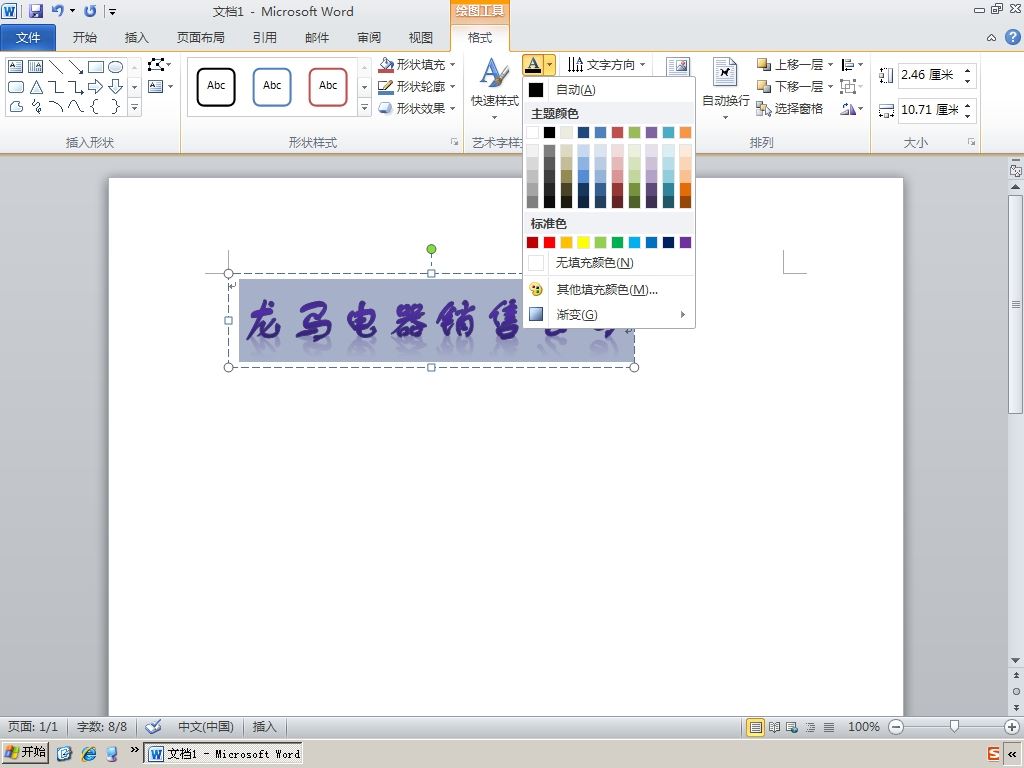The image size is (1024, 768).
Task: Open the 快速样式 WordArt styles button
Action: [494, 89]
